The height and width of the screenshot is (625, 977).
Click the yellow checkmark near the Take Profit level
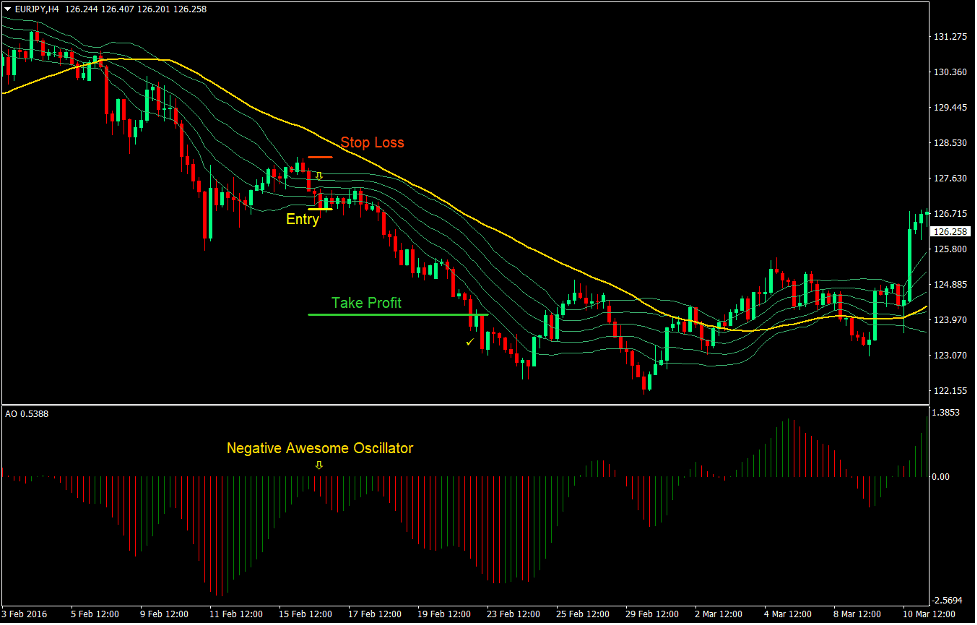coord(469,340)
